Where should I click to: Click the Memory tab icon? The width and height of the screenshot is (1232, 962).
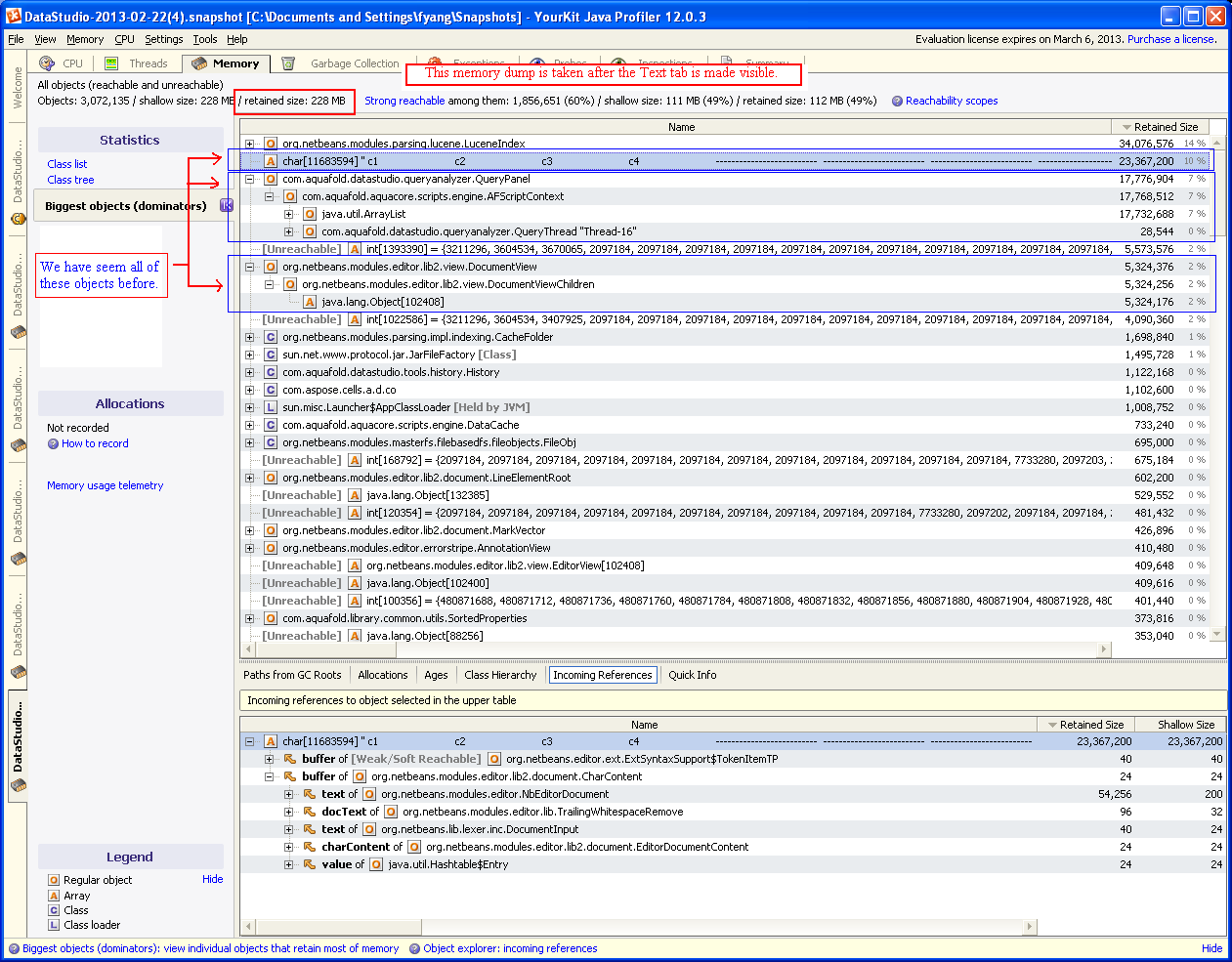click(199, 63)
